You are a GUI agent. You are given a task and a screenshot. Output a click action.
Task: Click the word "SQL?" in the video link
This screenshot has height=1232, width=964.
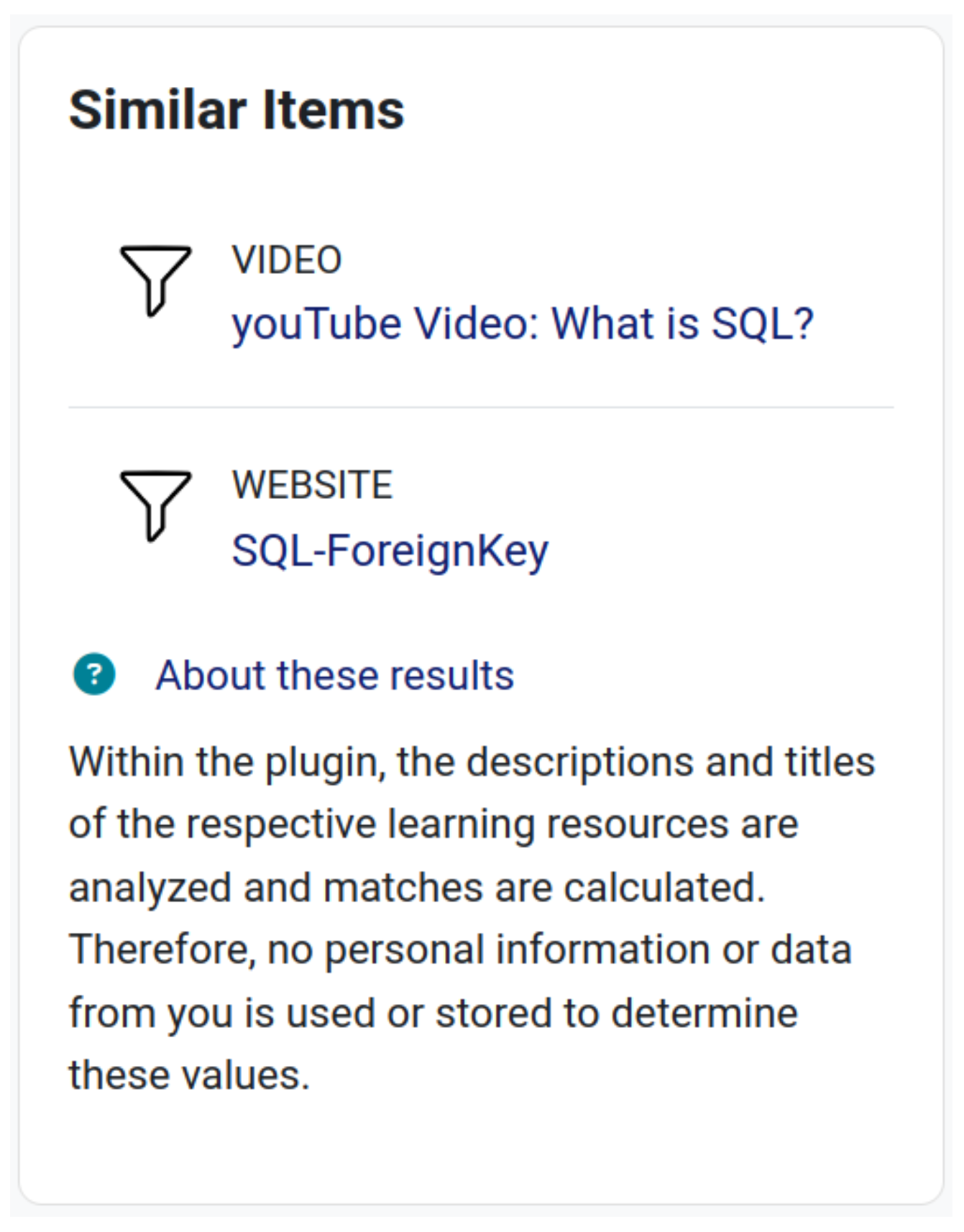pyautogui.click(x=762, y=323)
